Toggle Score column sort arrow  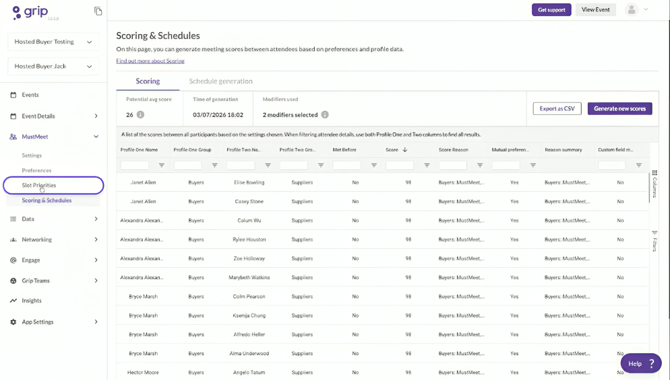[405, 150]
